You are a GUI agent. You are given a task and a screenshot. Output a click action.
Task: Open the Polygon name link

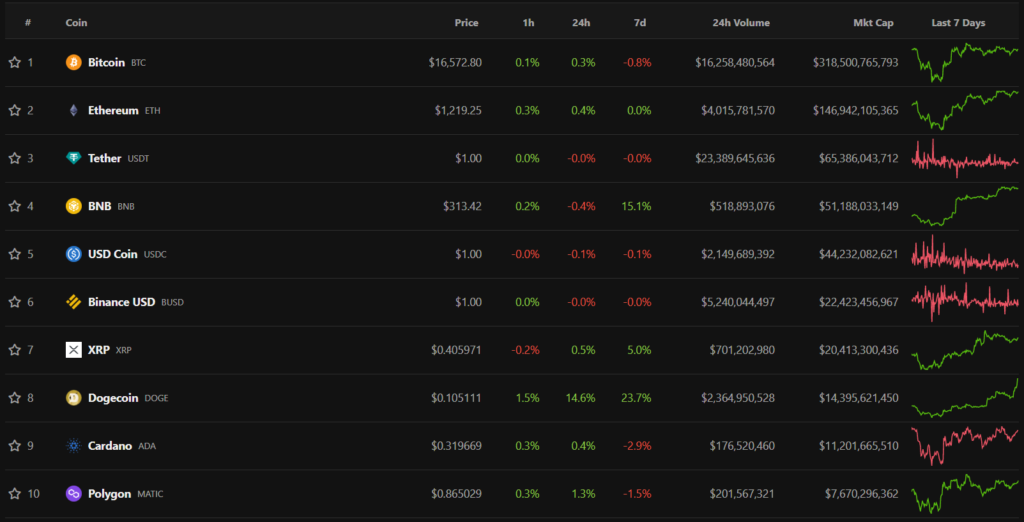pyautogui.click(x=110, y=494)
